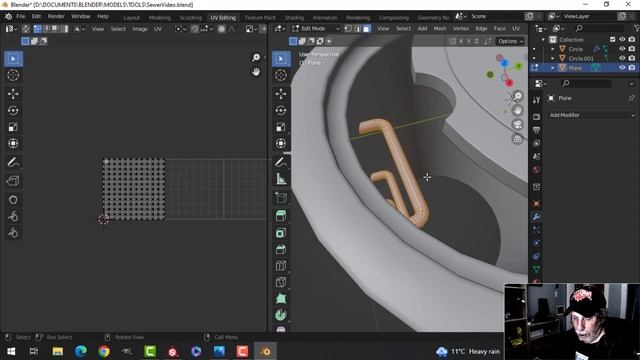
Task: Select the Transform tool in UV editor toolbar
Action: (13, 143)
